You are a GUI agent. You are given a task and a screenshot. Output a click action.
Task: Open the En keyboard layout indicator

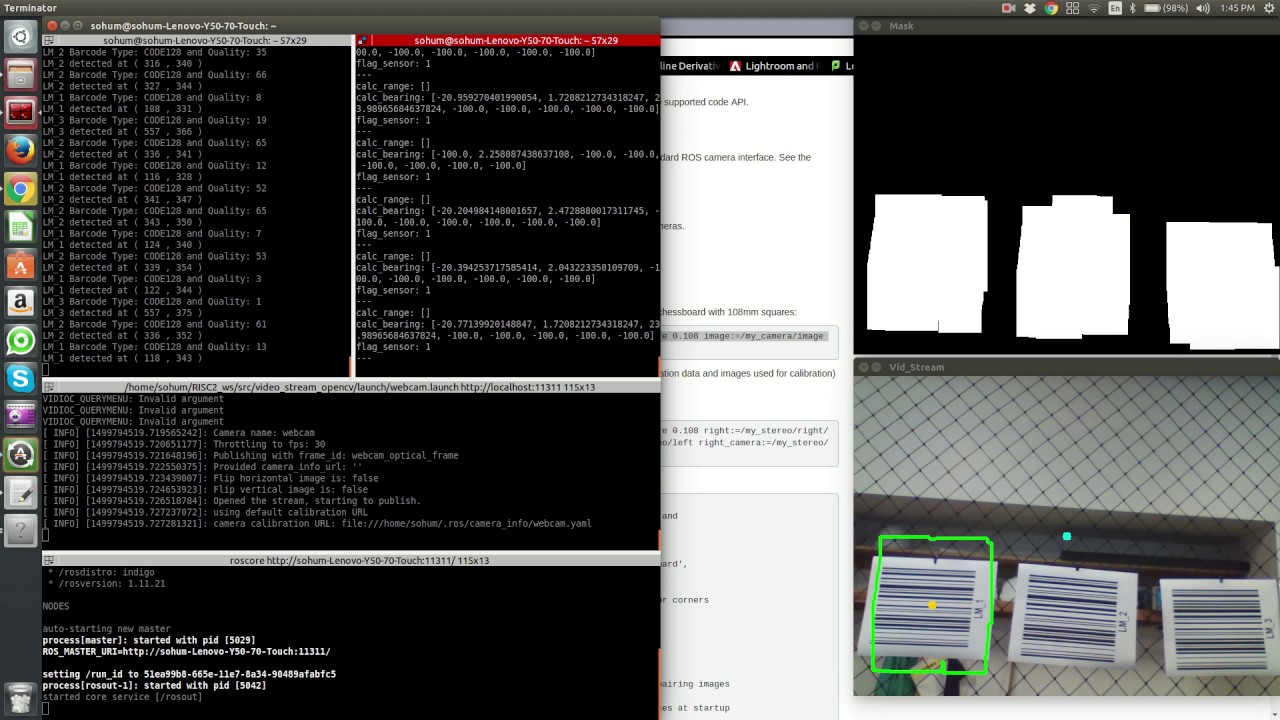1115,8
